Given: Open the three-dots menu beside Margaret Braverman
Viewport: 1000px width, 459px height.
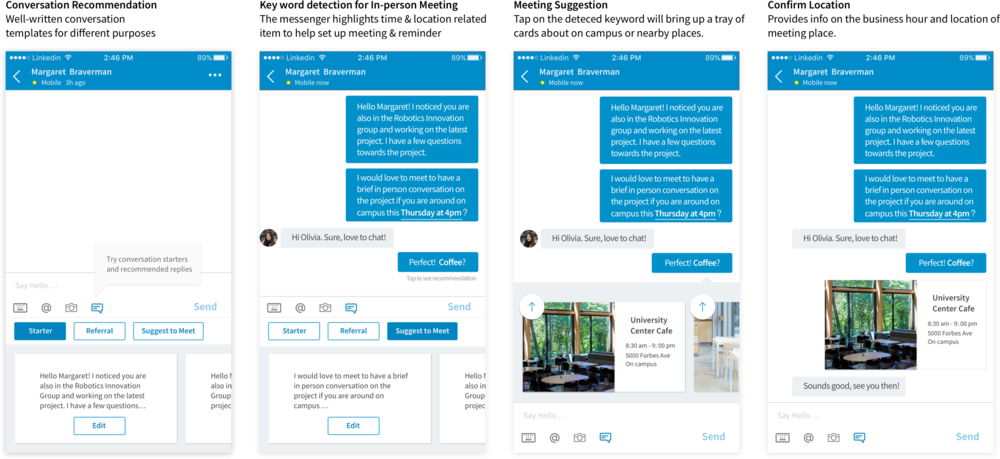Looking at the screenshot, I should [215, 75].
